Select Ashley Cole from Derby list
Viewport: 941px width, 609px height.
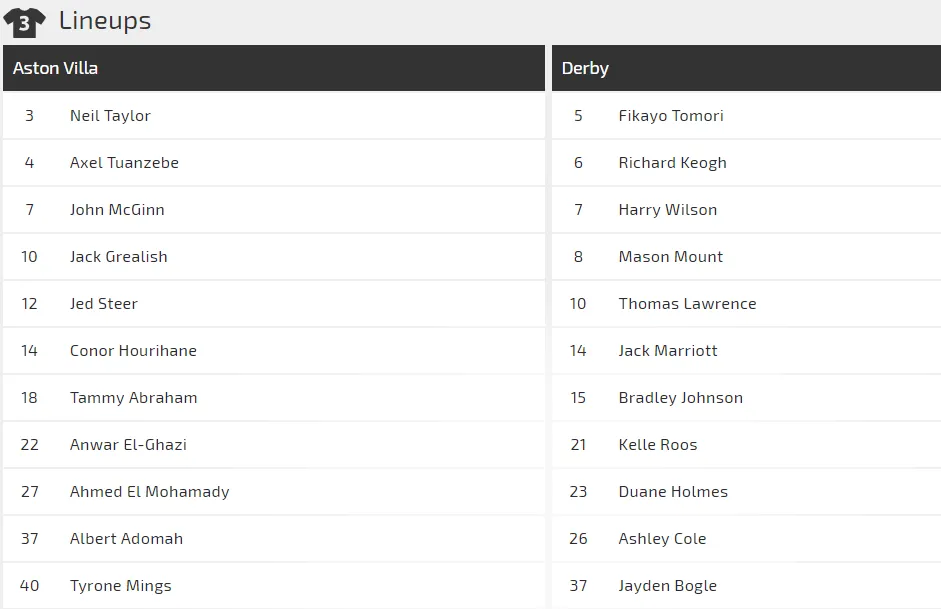coord(662,539)
